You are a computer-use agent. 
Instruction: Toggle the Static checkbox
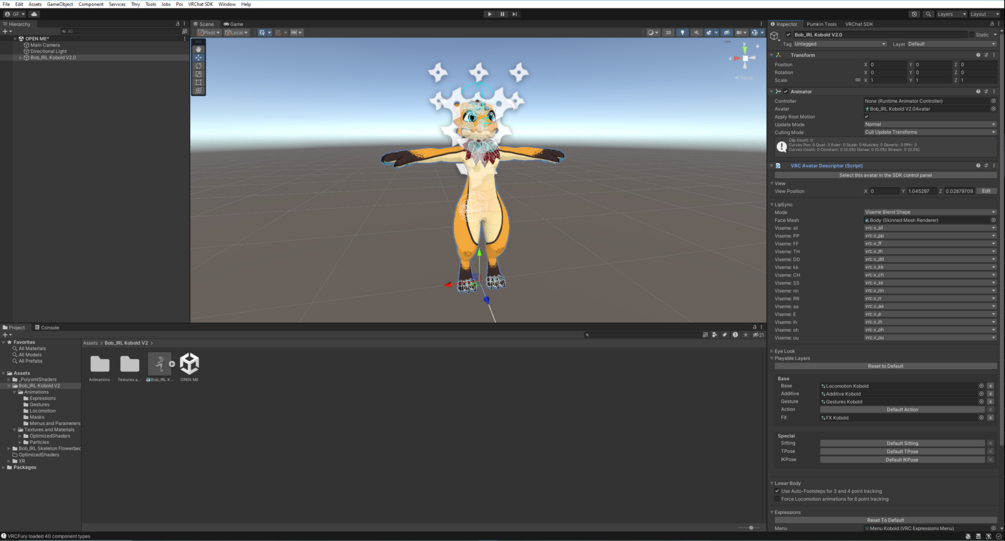point(972,35)
